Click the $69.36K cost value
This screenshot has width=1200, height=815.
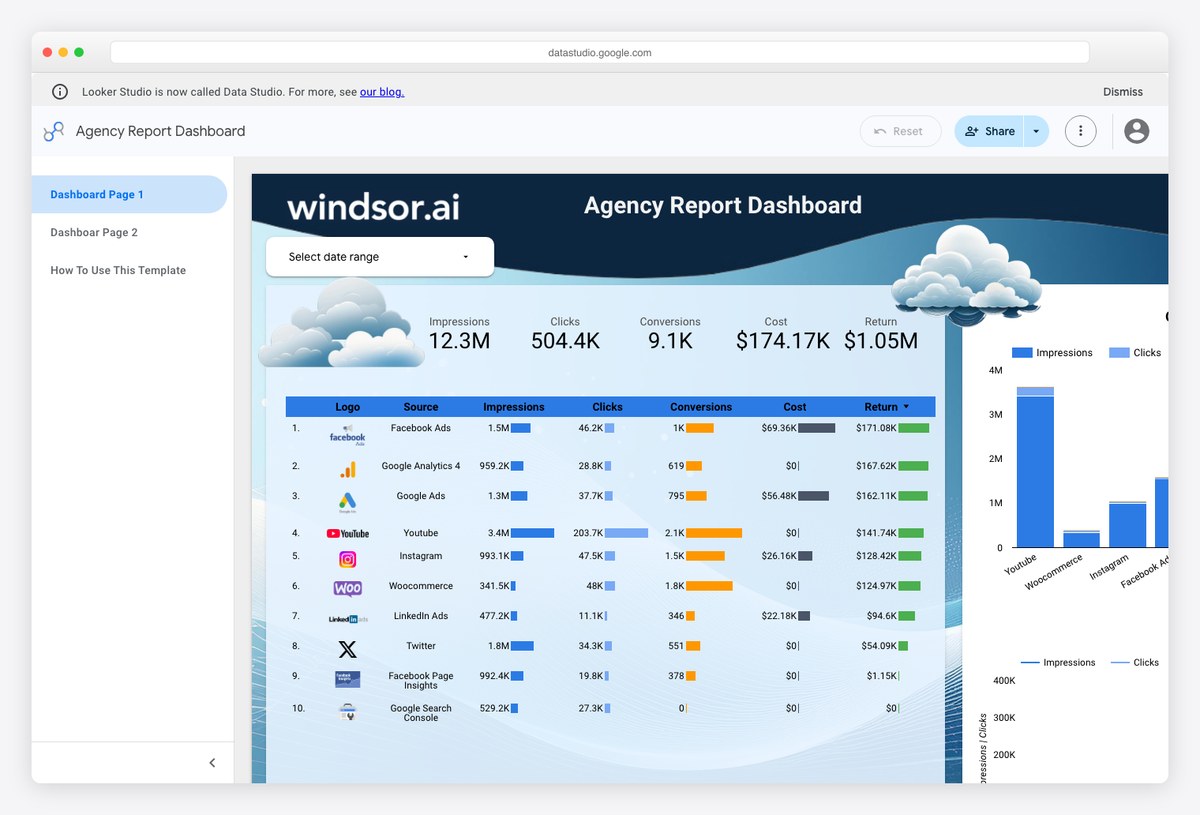(x=779, y=428)
